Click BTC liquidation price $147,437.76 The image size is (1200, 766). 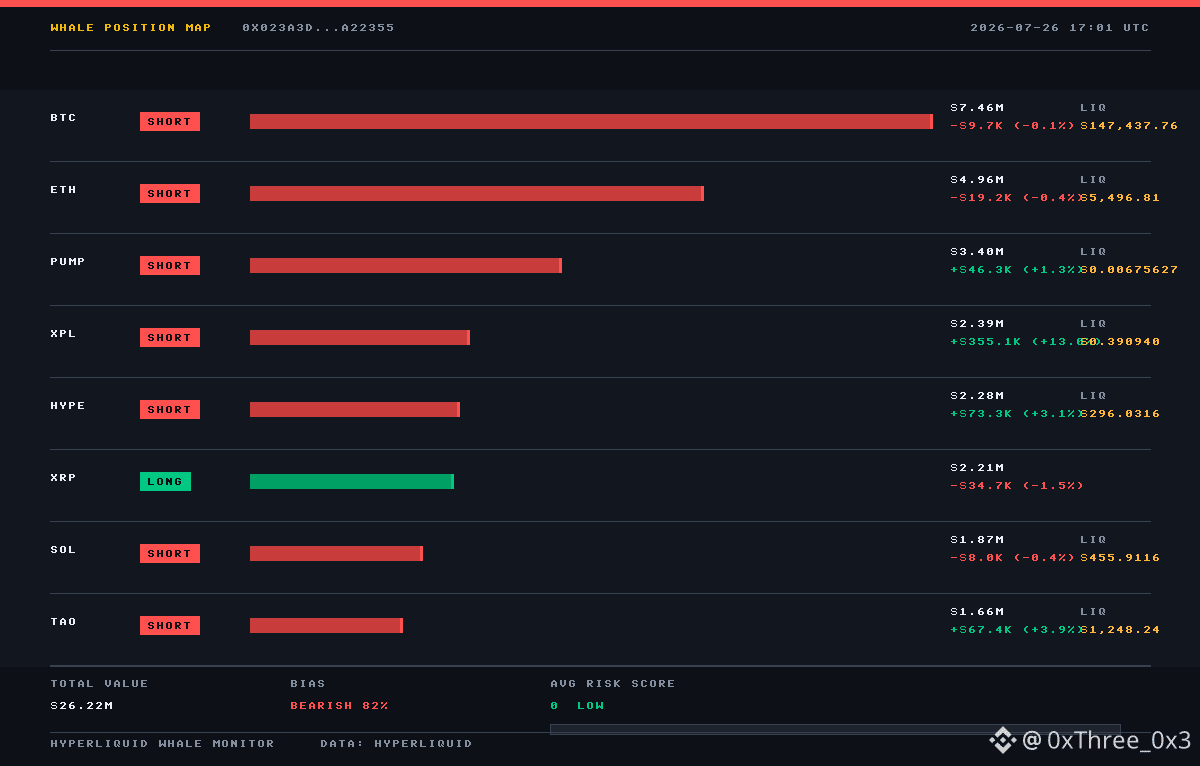[1129, 126]
